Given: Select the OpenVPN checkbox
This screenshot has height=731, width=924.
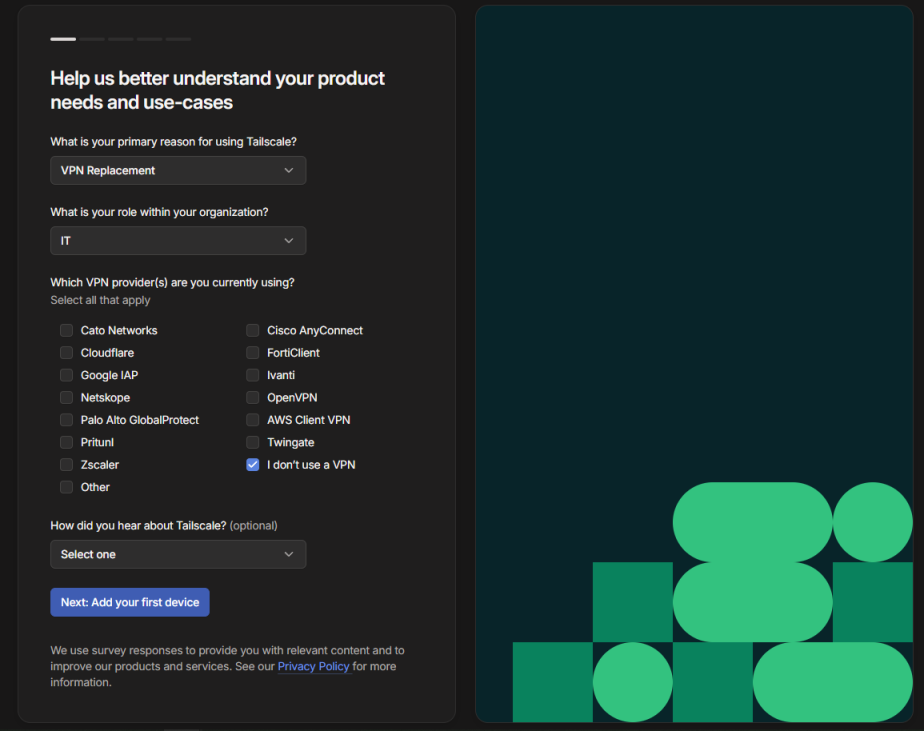Looking at the screenshot, I should [253, 398].
